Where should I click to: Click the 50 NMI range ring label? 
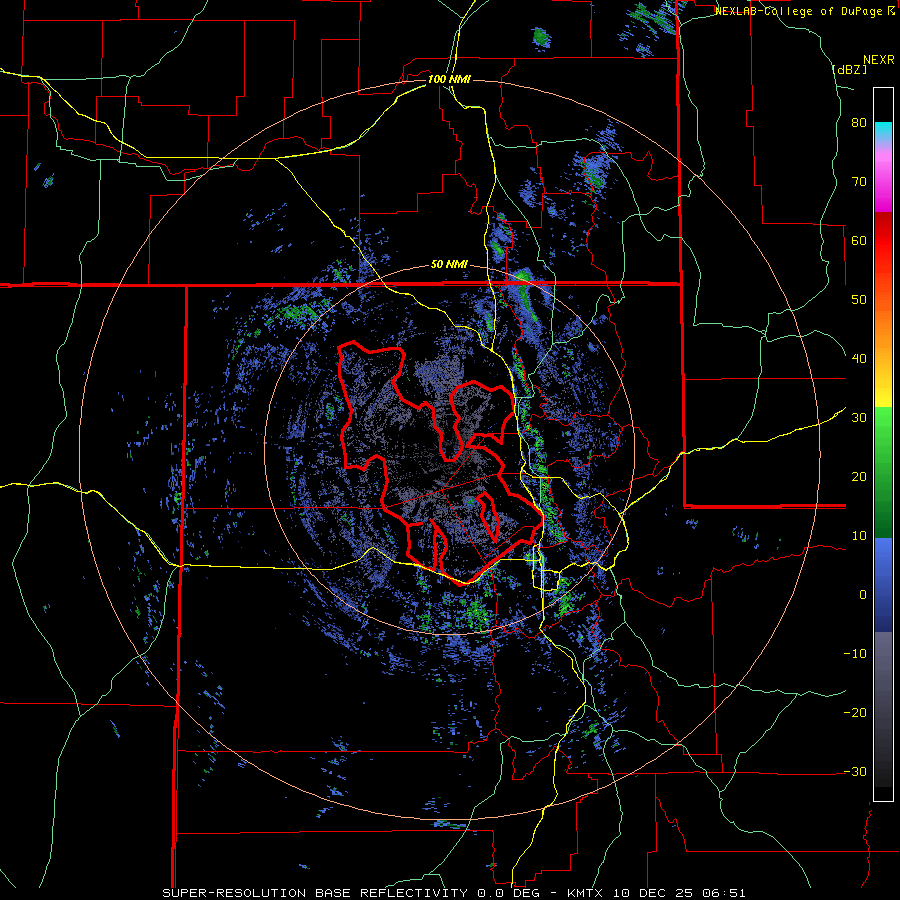point(449,265)
